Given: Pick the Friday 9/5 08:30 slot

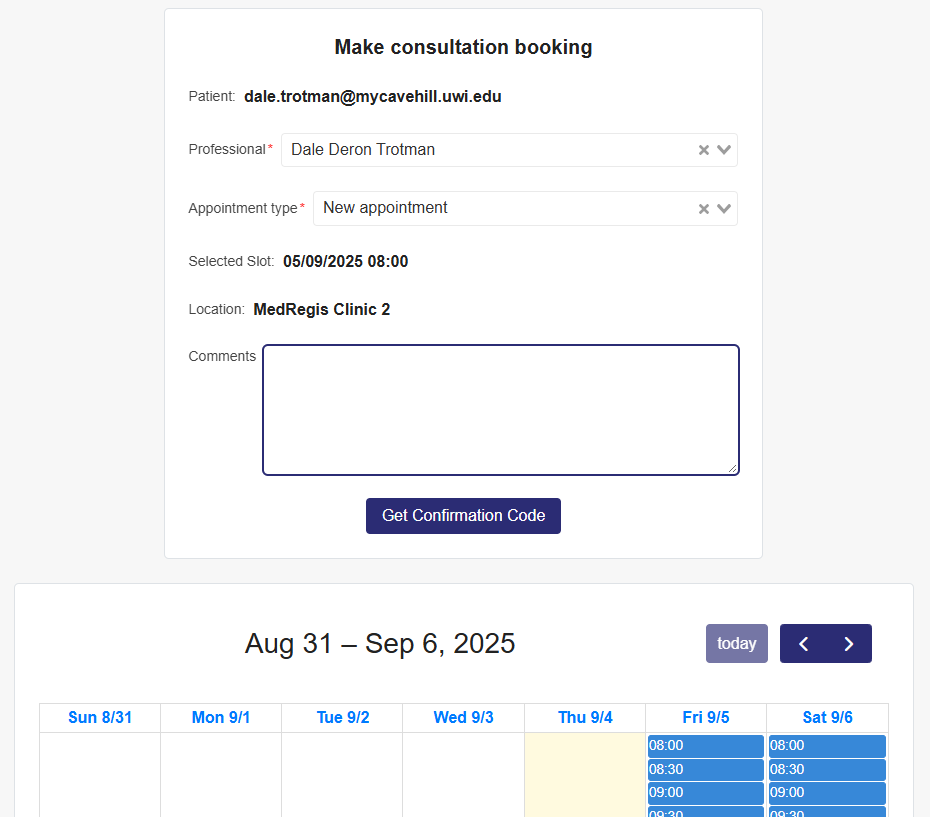Looking at the screenshot, I should (x=705, y=770).
